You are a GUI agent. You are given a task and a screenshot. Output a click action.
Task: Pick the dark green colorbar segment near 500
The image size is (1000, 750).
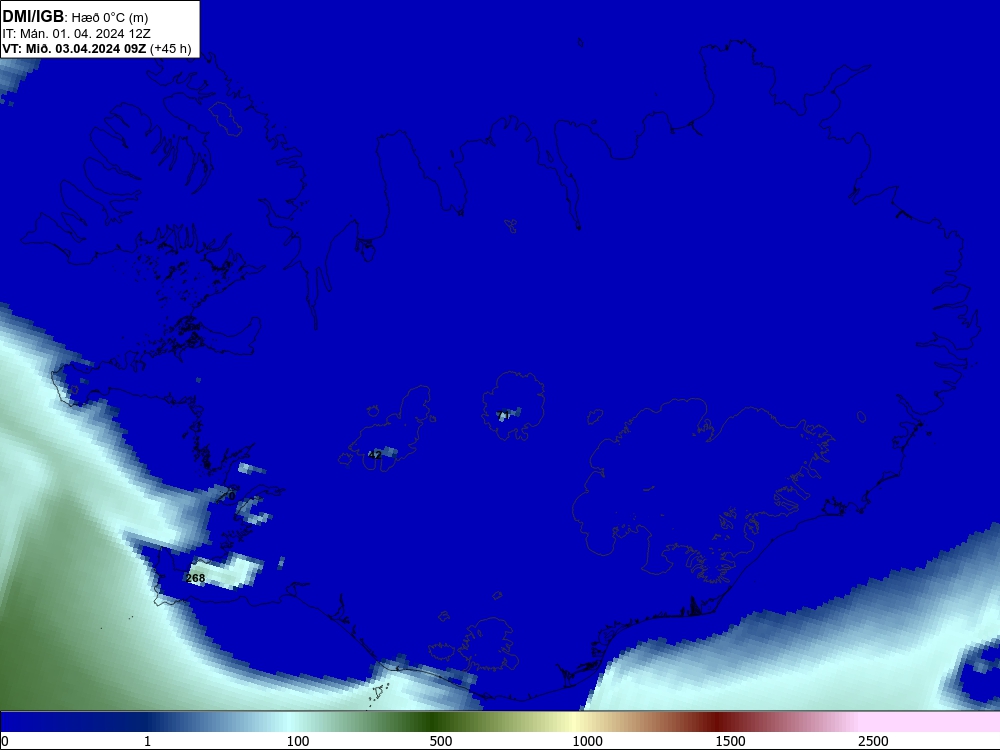click(434, 722)
